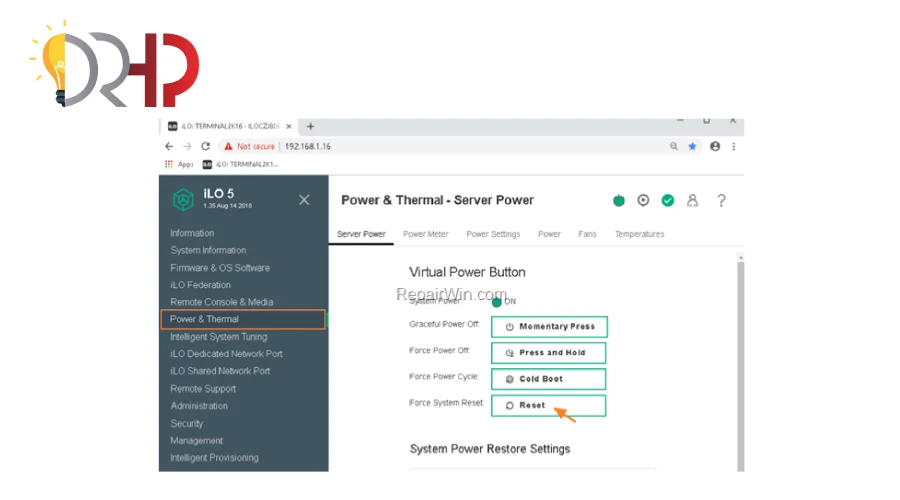Open Security in sidebar
The image size is (900, 500).
point(187,423)
